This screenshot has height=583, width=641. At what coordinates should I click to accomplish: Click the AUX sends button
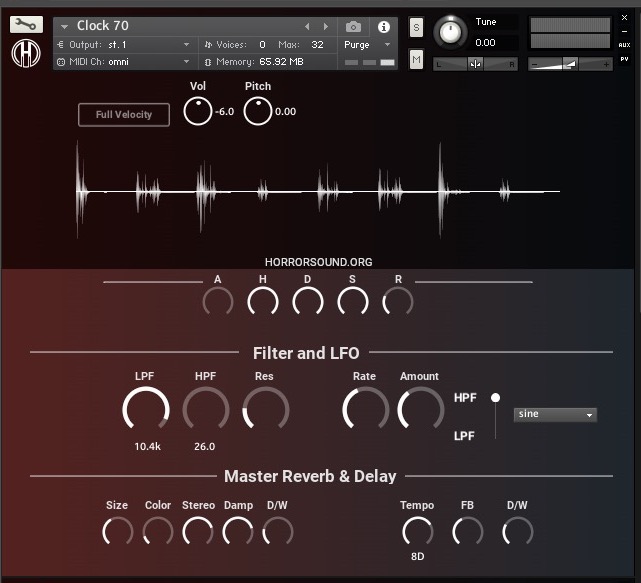click(624, 45)
